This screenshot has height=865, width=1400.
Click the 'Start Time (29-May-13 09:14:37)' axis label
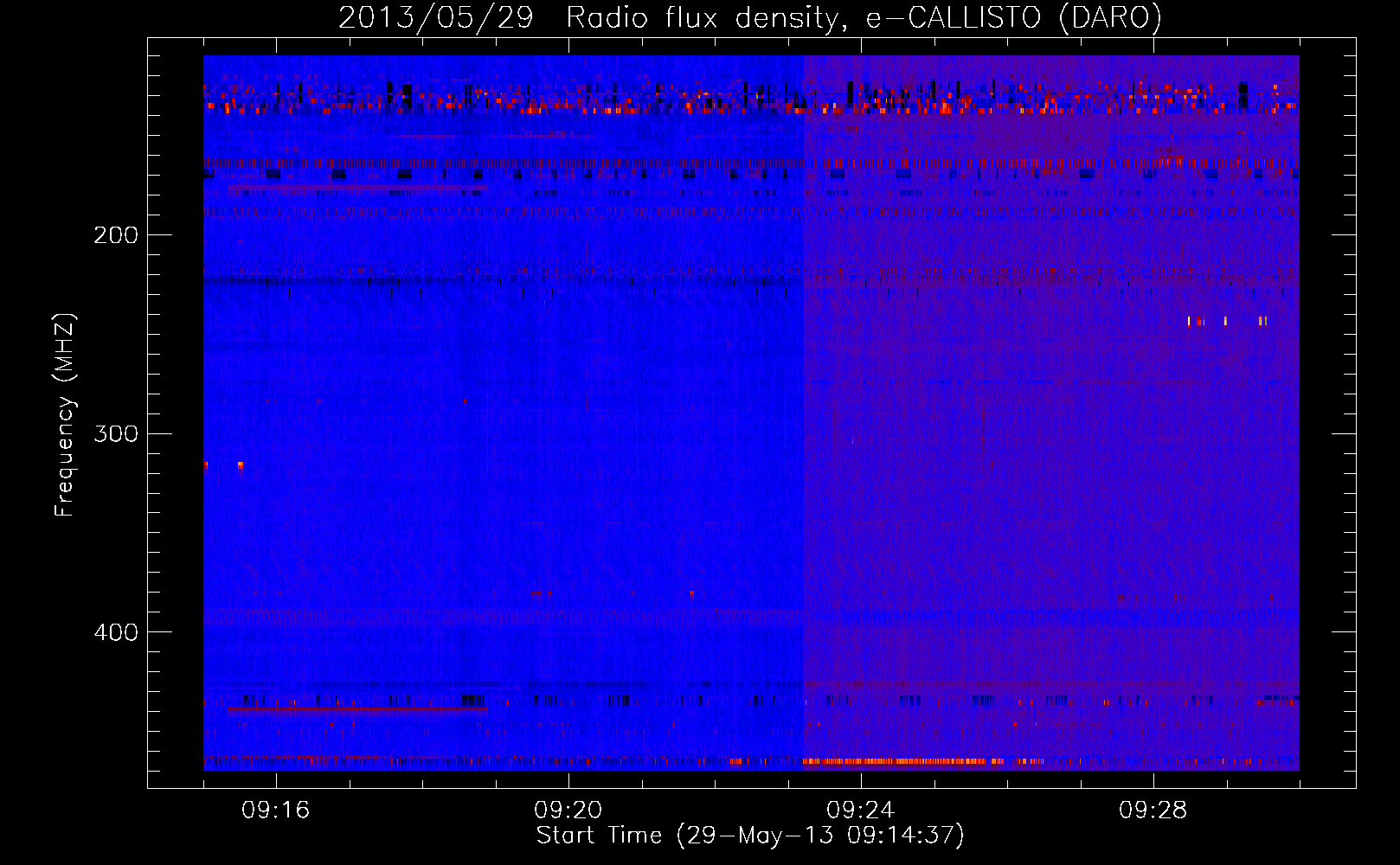pos(750,836)
